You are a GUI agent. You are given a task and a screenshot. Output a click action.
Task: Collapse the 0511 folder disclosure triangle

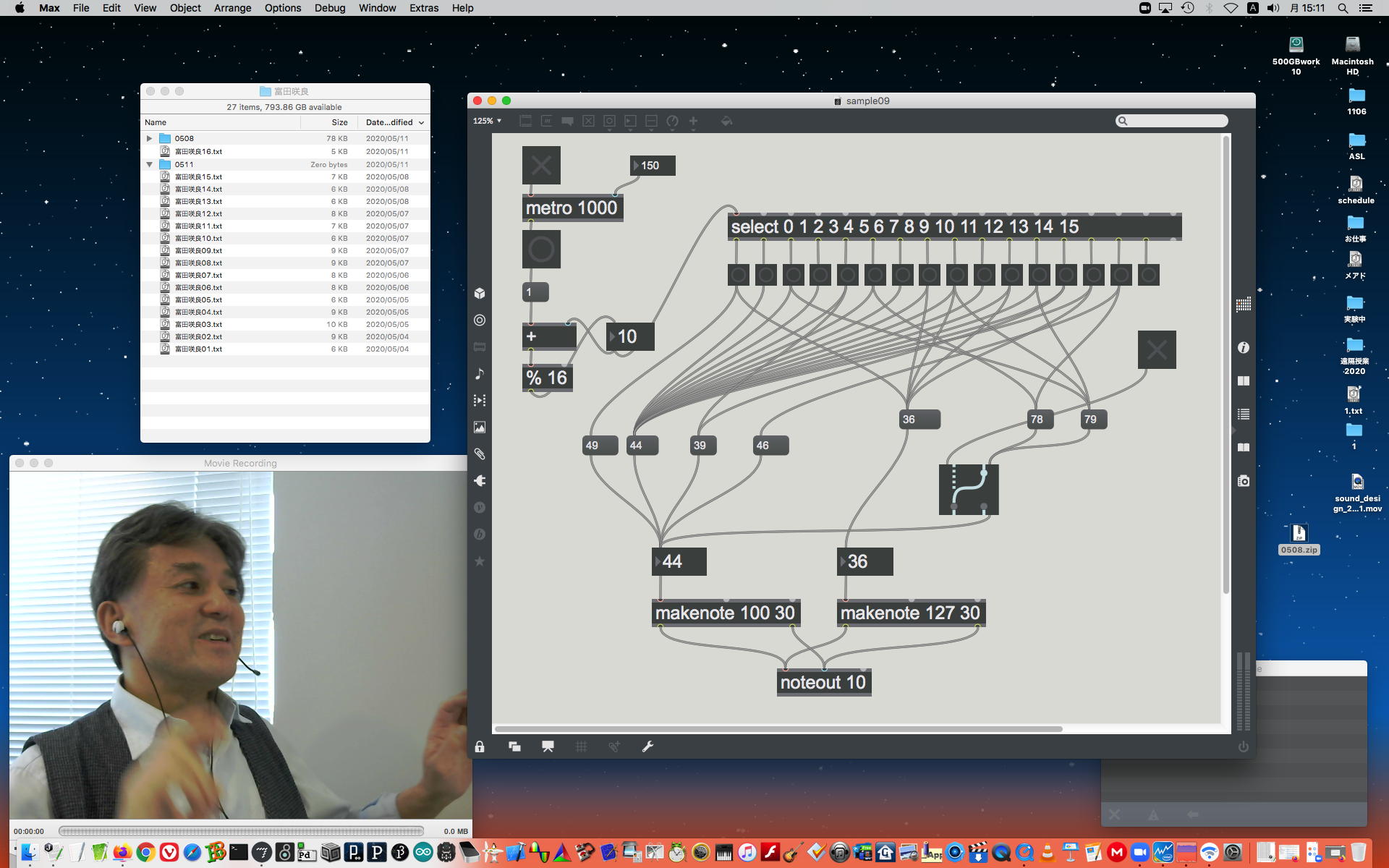[x=149, y=164]
